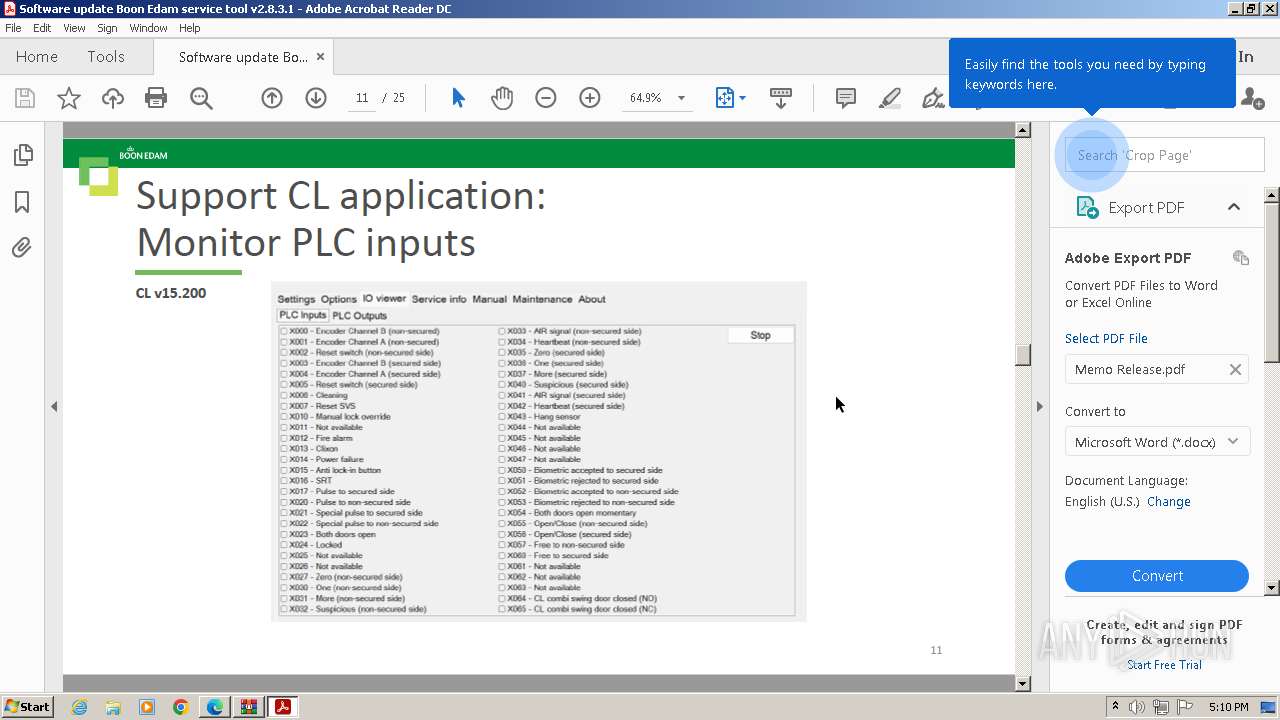
Task: Click the blue Convert button
Action: [1157, 576]
